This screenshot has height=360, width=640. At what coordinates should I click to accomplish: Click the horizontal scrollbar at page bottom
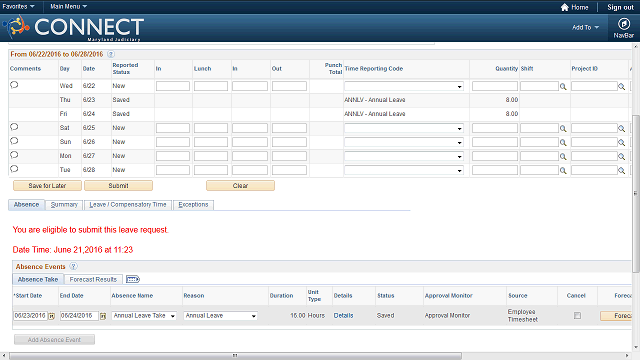(x=235, y=356)
